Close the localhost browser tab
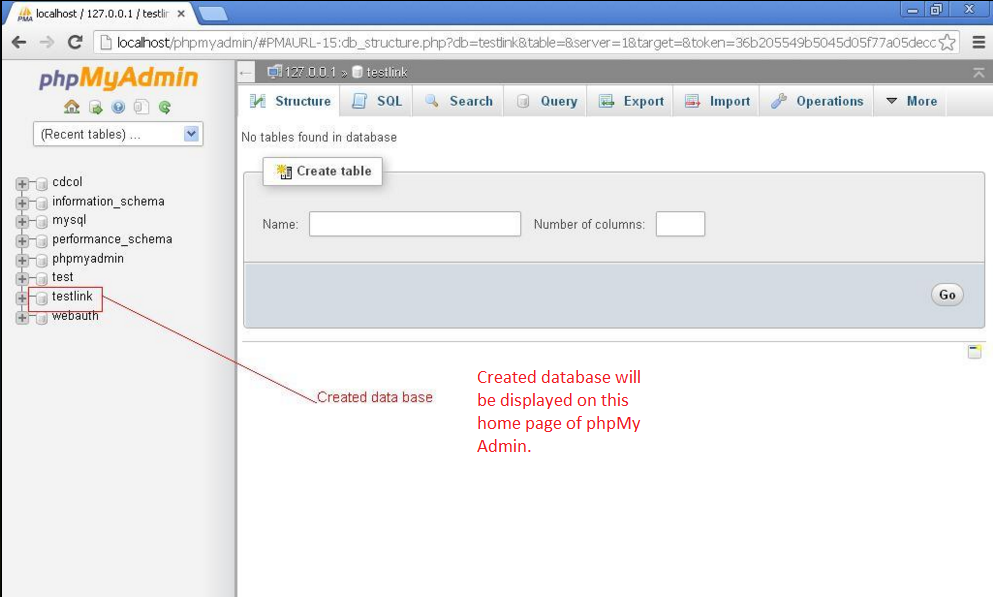 coord(181,13)
